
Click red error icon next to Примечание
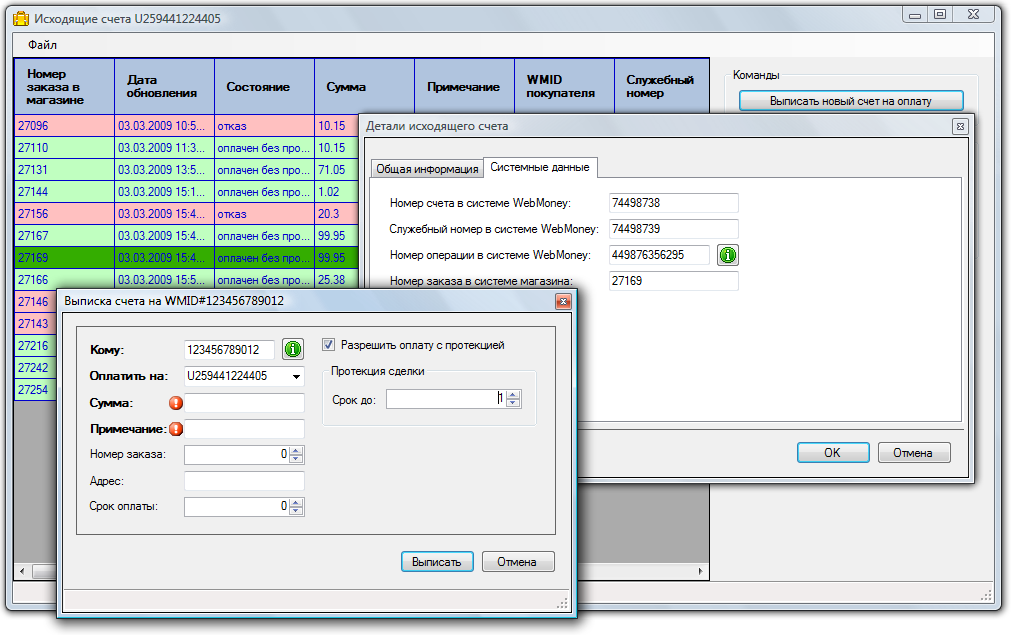[x=176, y=429]
